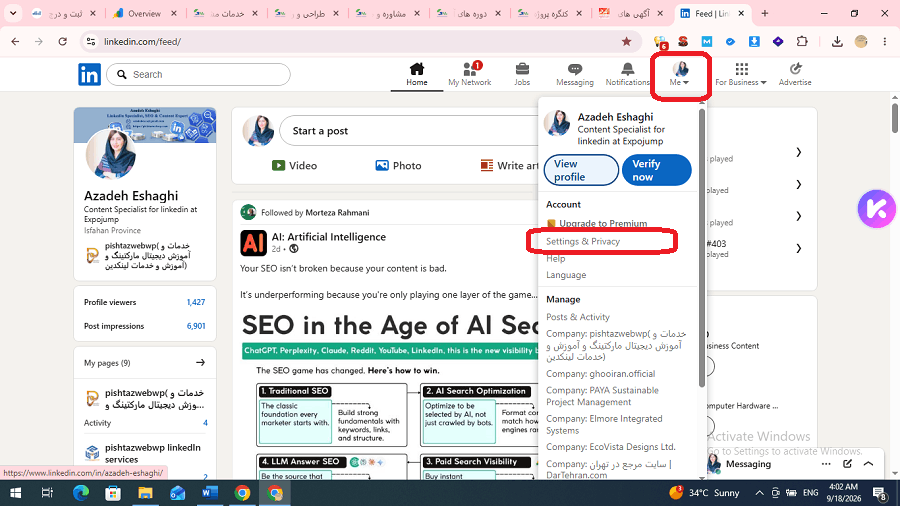Open Microsoft Store from taskbar
Viewport: 900px width, 506px height.
pyautogui.click(x=113, y=493)
